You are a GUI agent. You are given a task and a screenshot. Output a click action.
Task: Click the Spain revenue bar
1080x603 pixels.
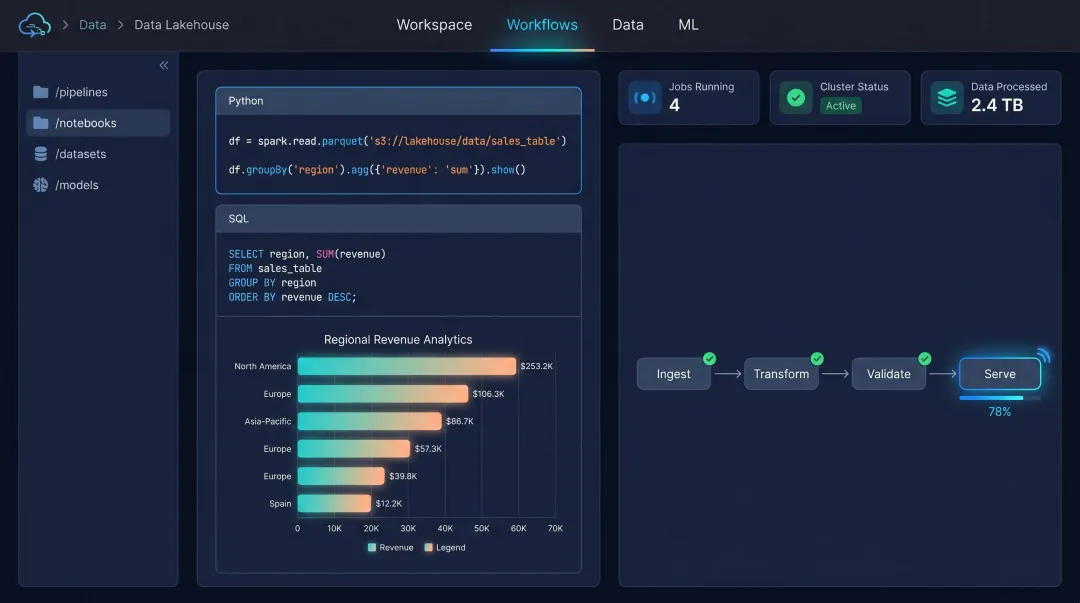tap(334, 504)
